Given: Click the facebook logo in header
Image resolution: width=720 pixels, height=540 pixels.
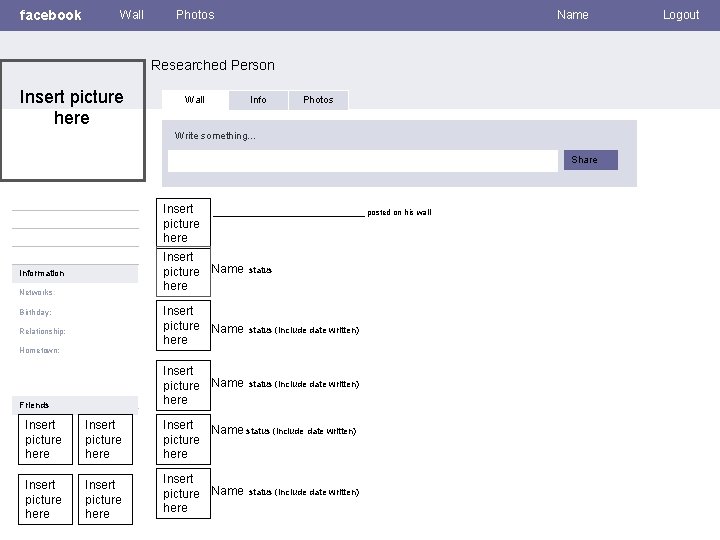Looking at the screenshot, I should 50,15.
